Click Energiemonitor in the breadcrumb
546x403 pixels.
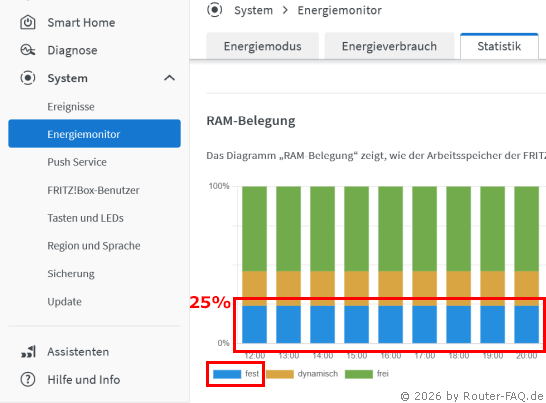coord(340,10)
